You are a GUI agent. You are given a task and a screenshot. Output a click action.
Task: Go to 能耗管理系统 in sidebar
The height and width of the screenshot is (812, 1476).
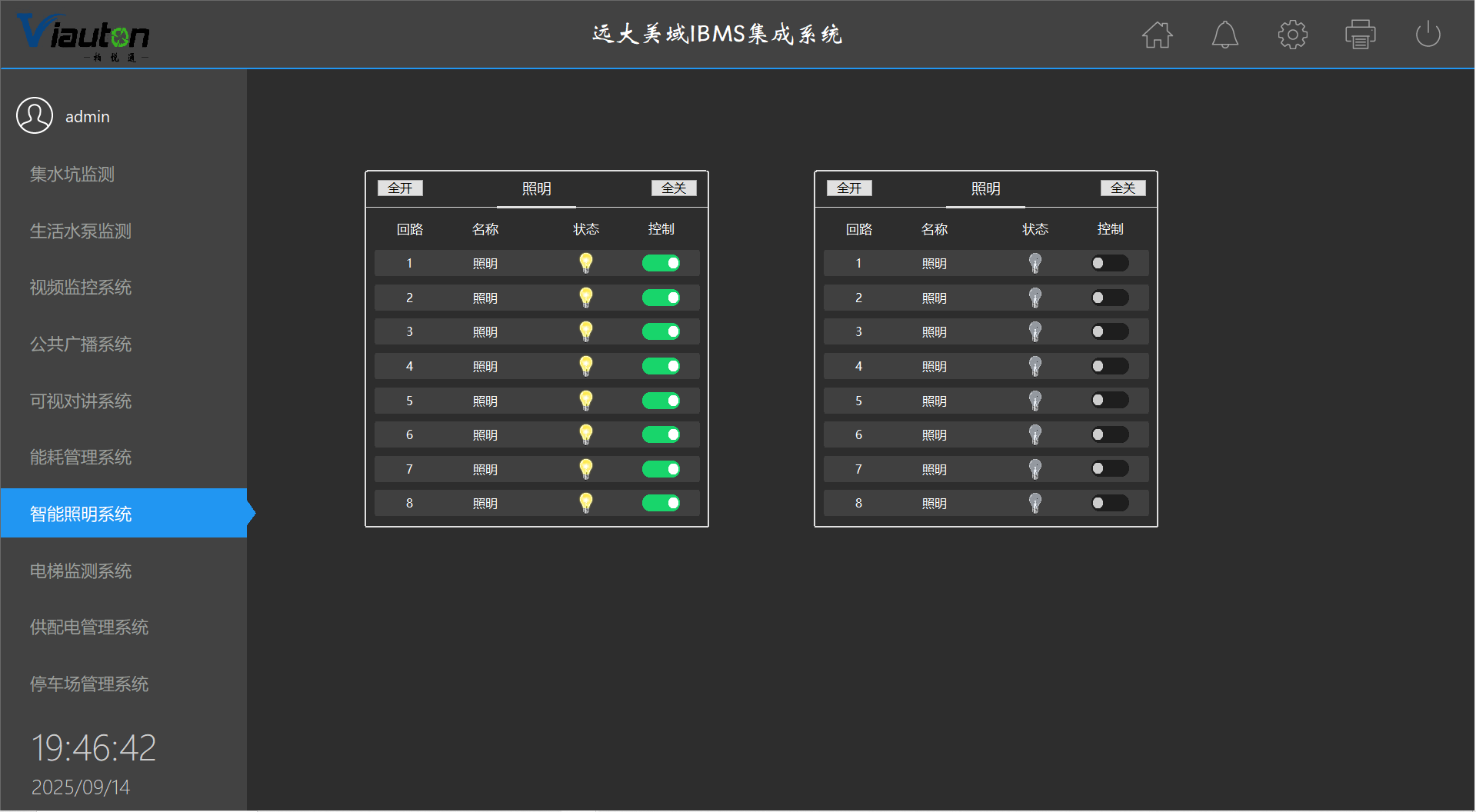click(81, 458)
